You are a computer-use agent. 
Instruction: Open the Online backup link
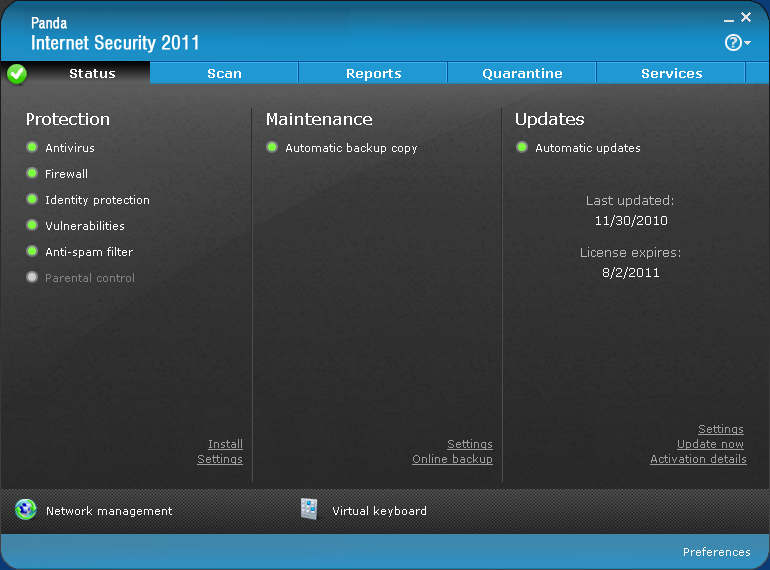point(452,459)
